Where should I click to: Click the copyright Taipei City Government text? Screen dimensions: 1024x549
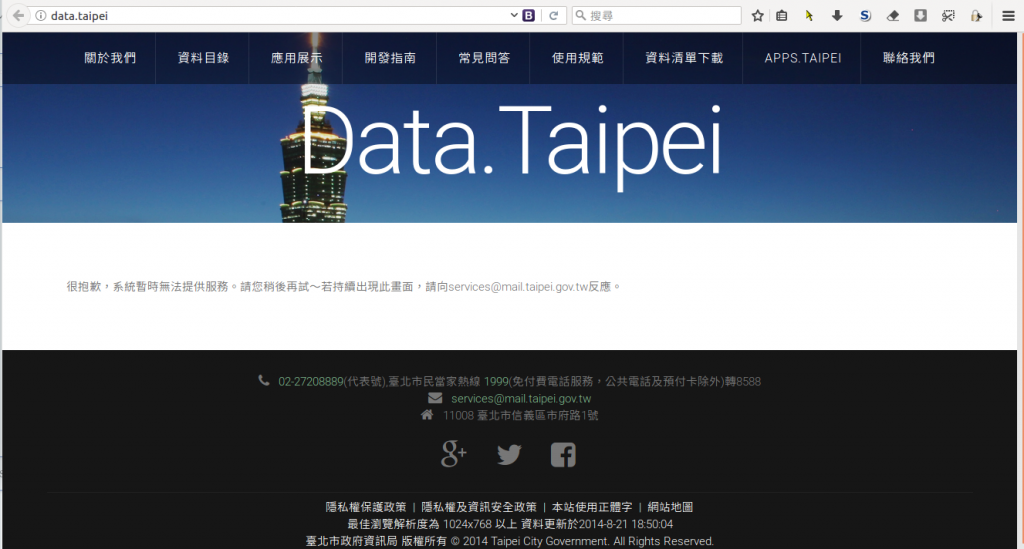(x=509, y=541)
